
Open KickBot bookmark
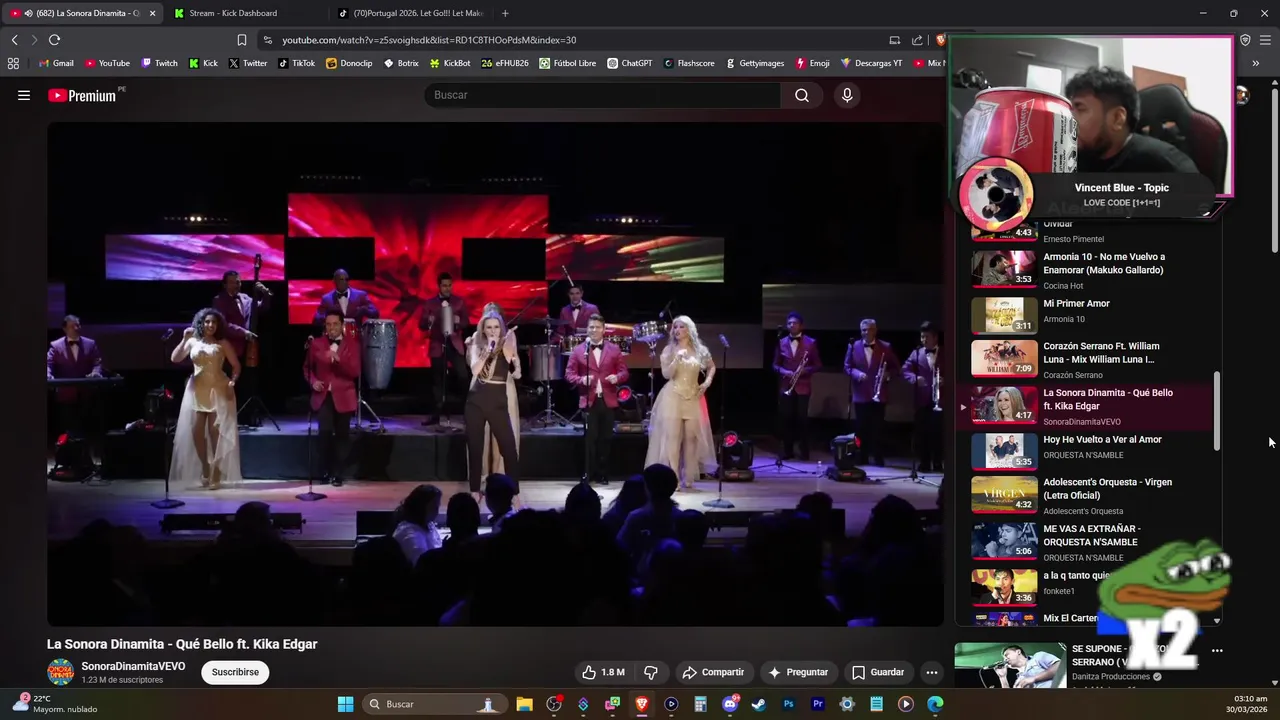tap(449, 63)
